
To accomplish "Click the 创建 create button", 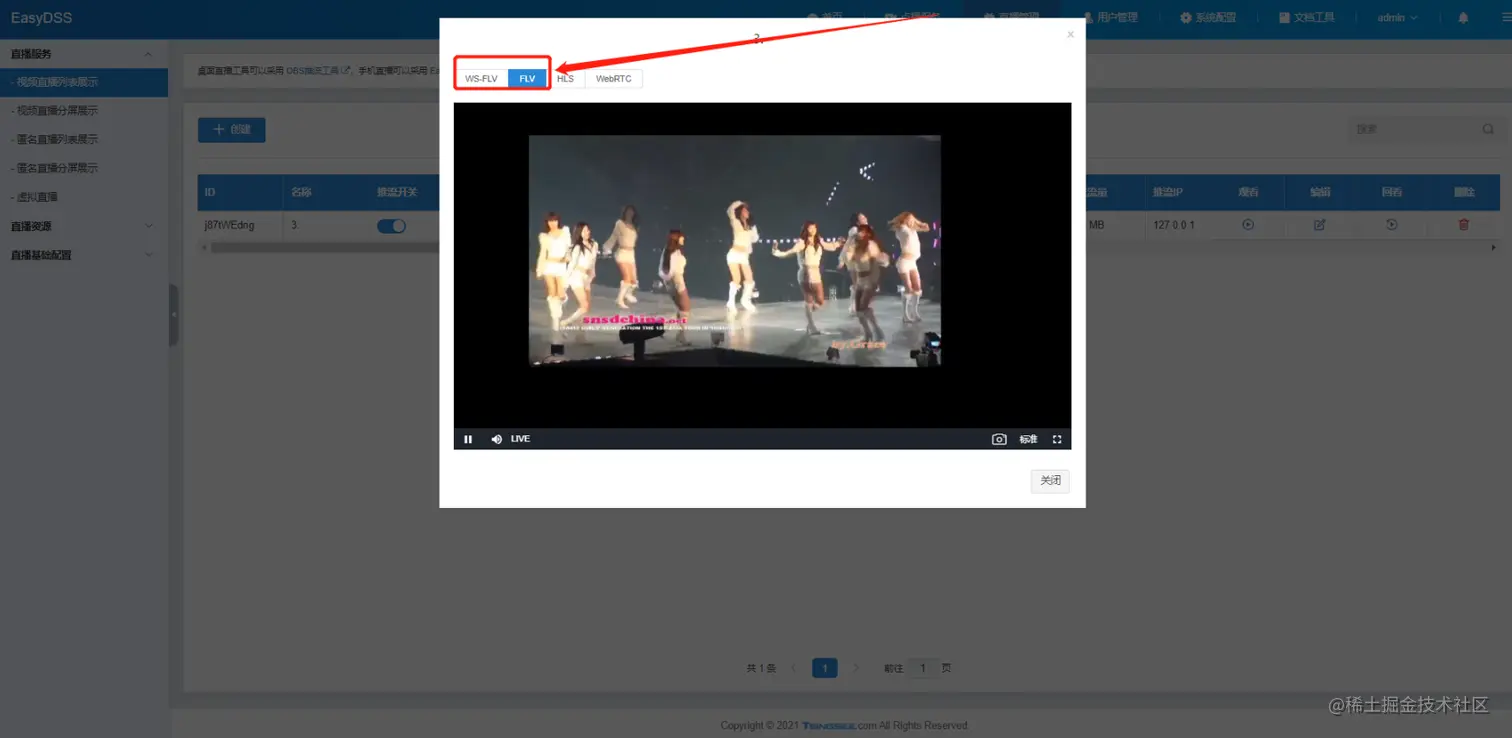I will click(x=231, y=129).
